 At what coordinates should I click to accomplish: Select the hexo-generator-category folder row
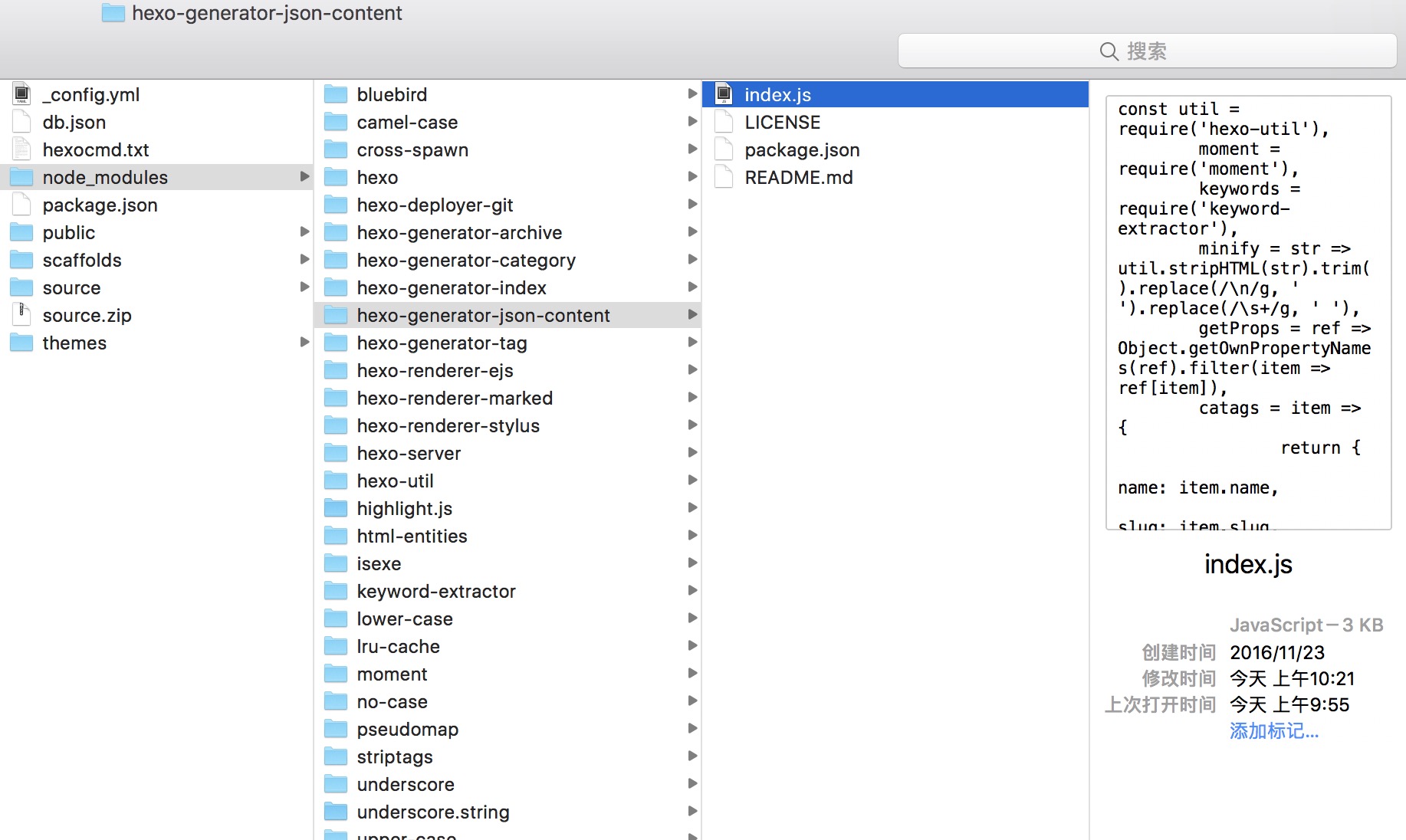(508, 260)
